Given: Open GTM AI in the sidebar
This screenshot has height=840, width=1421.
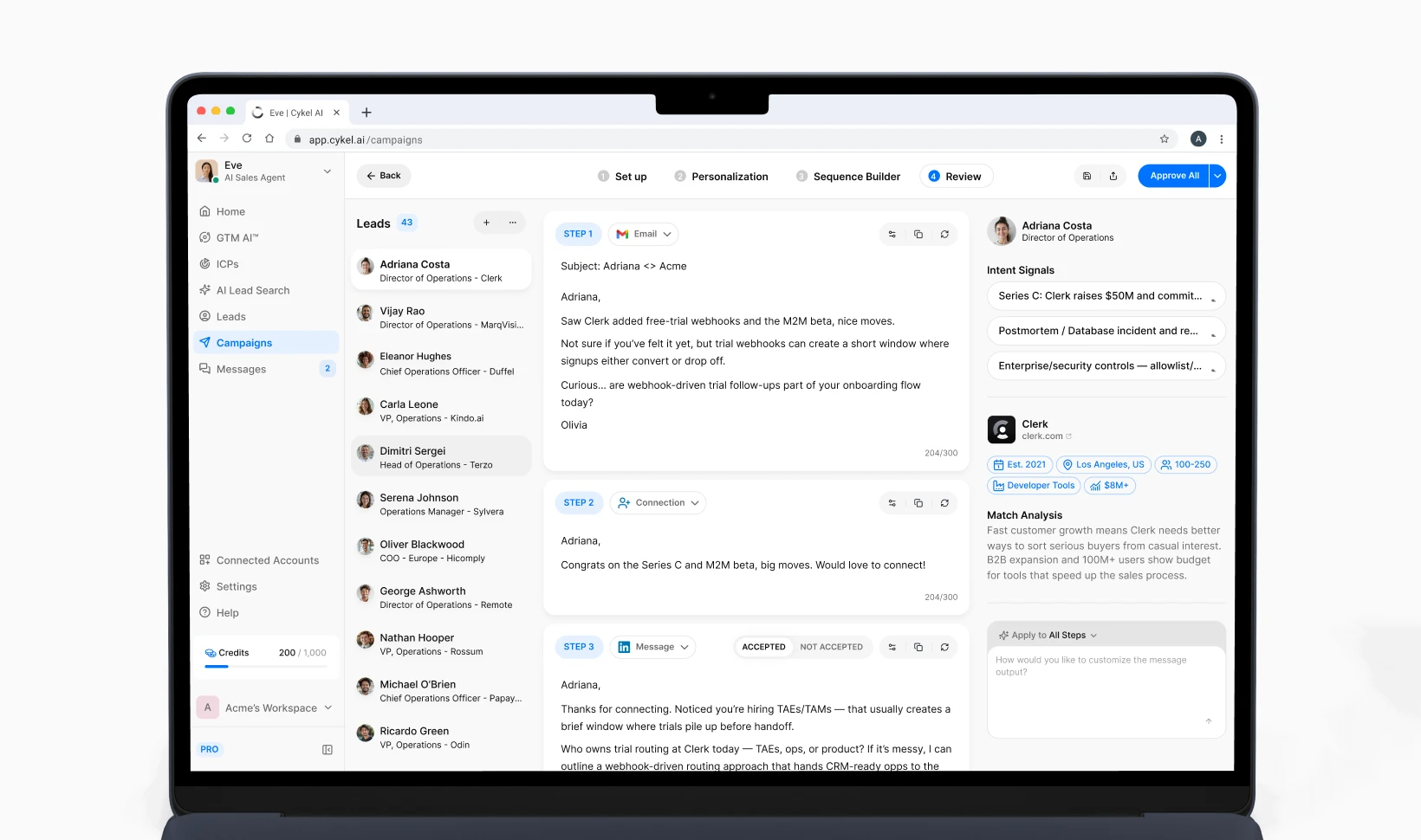Looking at the screenshot, I should 266,237.
